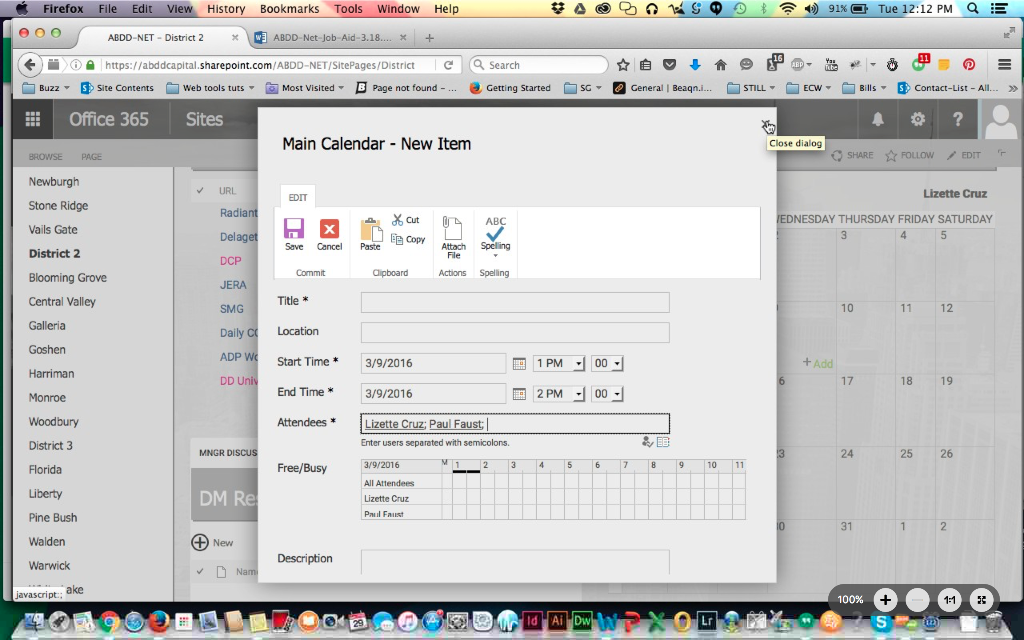Click the Cut scissors icon
Screen dimensions: 1024x640
click(x=398, y=220)
